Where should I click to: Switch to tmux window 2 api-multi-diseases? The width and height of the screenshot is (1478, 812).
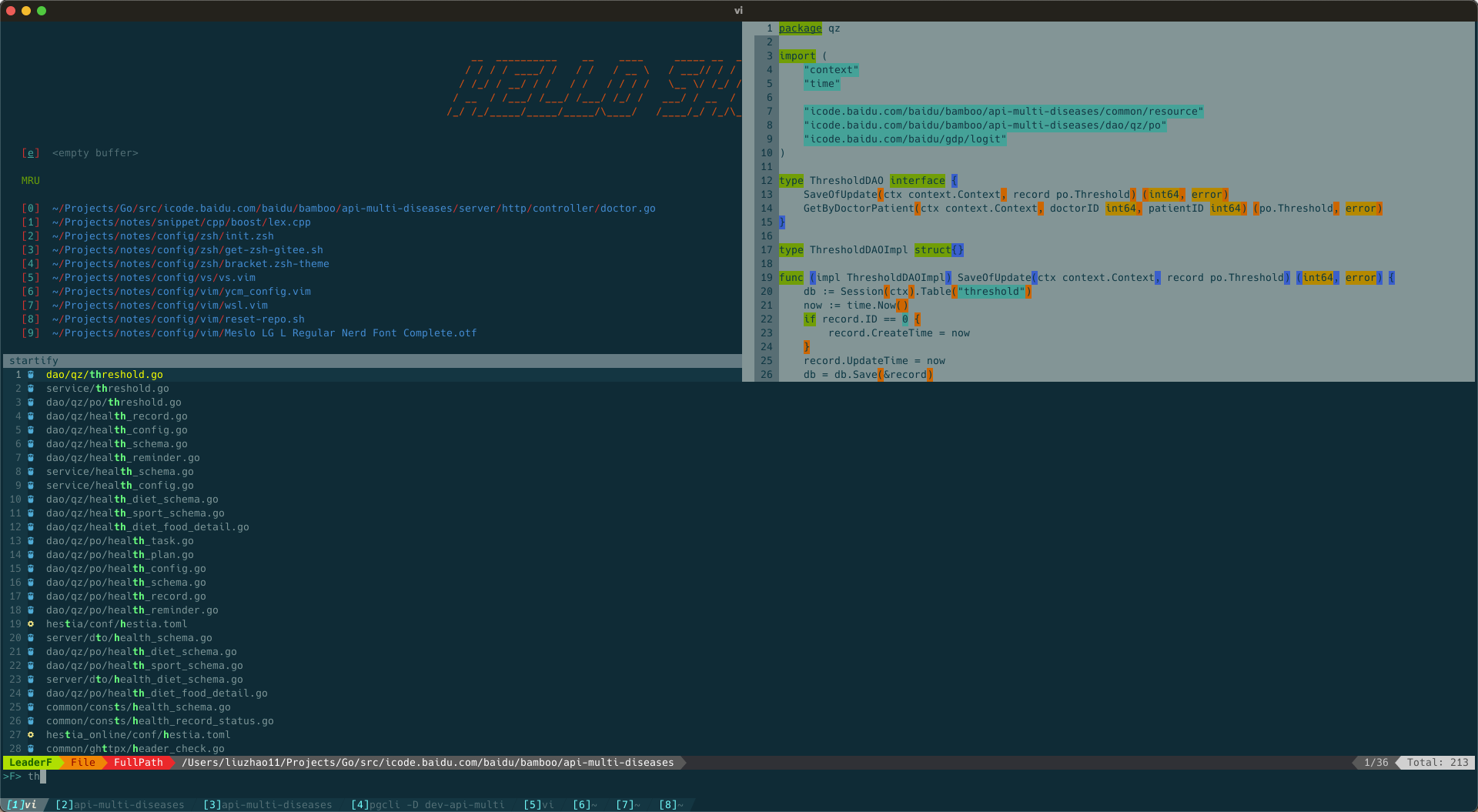(120, 805)
